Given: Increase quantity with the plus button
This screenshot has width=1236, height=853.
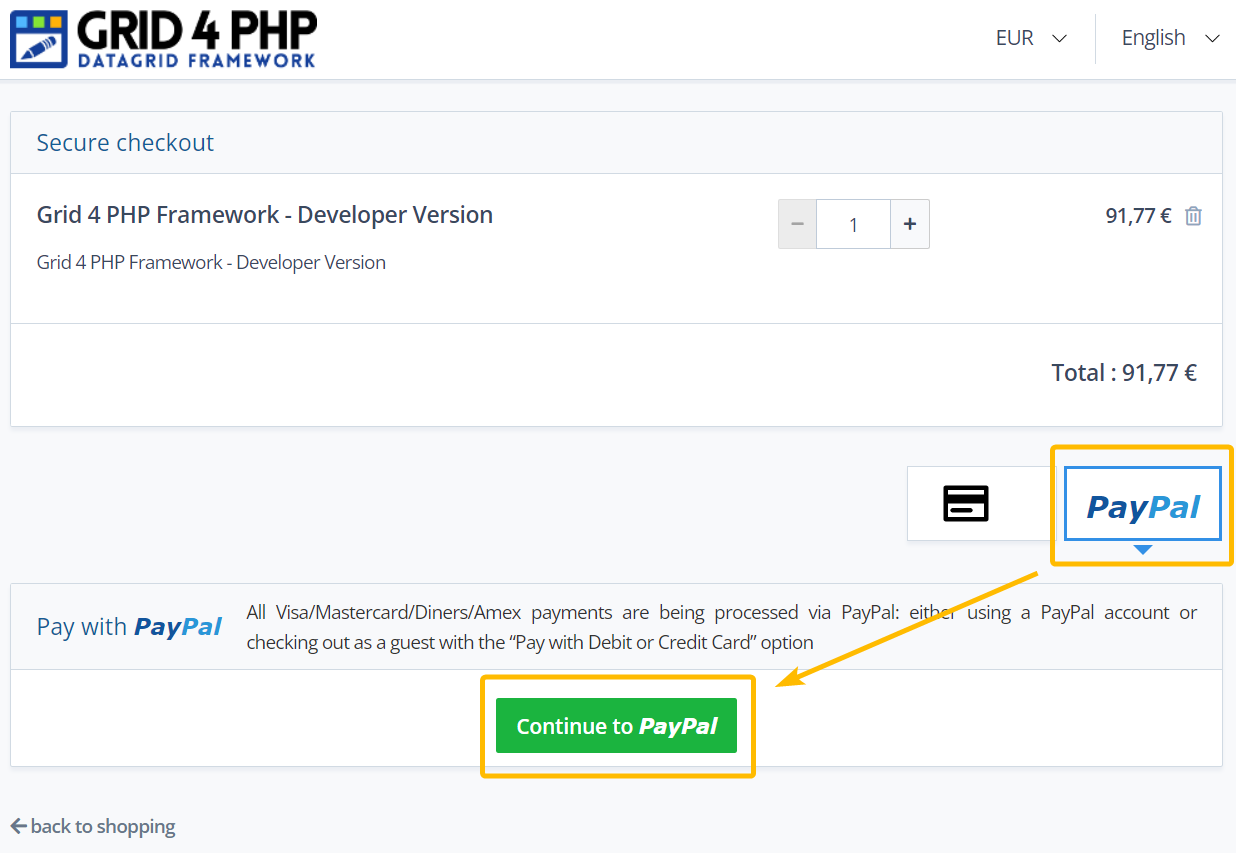Looking at the screenshot, I should point(910,224).
